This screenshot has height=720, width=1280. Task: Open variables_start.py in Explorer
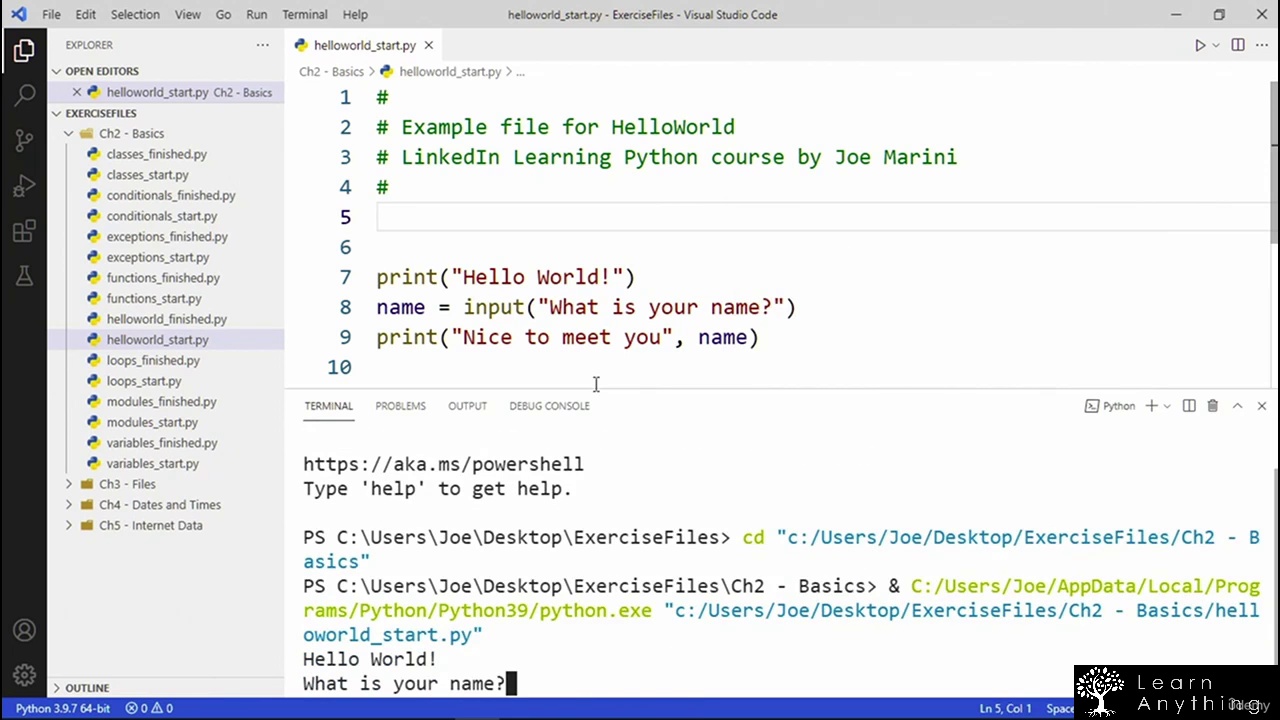click(153, 463)
